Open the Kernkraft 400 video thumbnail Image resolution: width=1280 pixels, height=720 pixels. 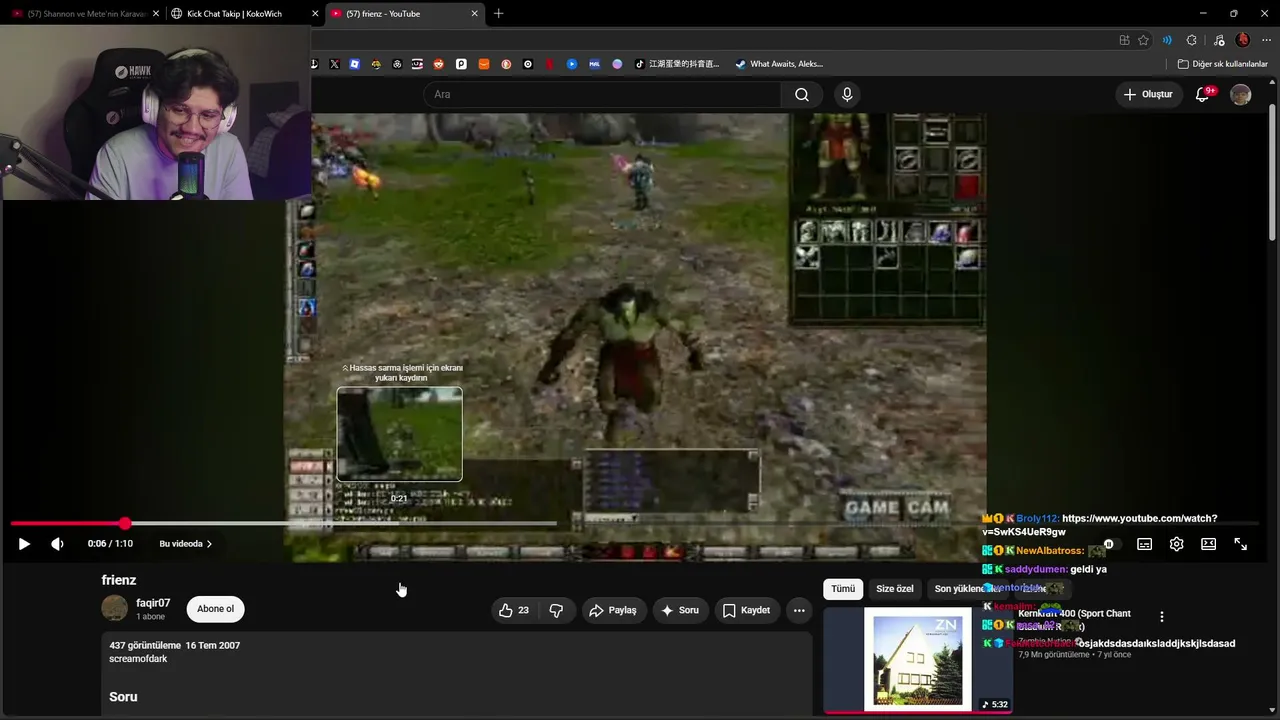(918, 660)
